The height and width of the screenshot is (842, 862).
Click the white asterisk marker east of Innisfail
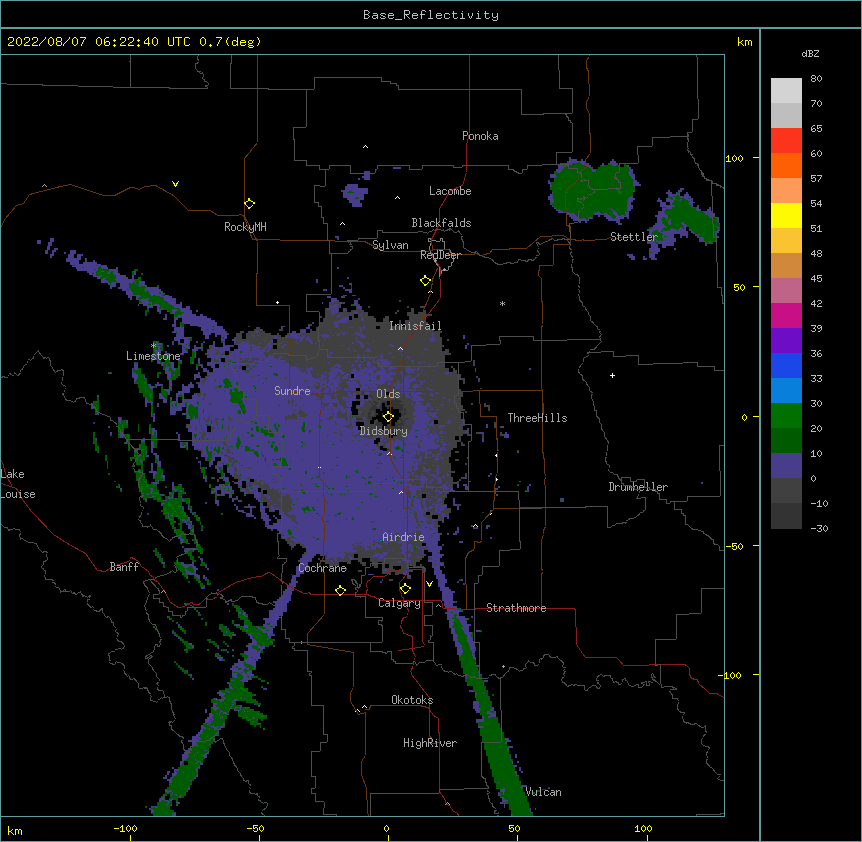(x=502, y=303)
